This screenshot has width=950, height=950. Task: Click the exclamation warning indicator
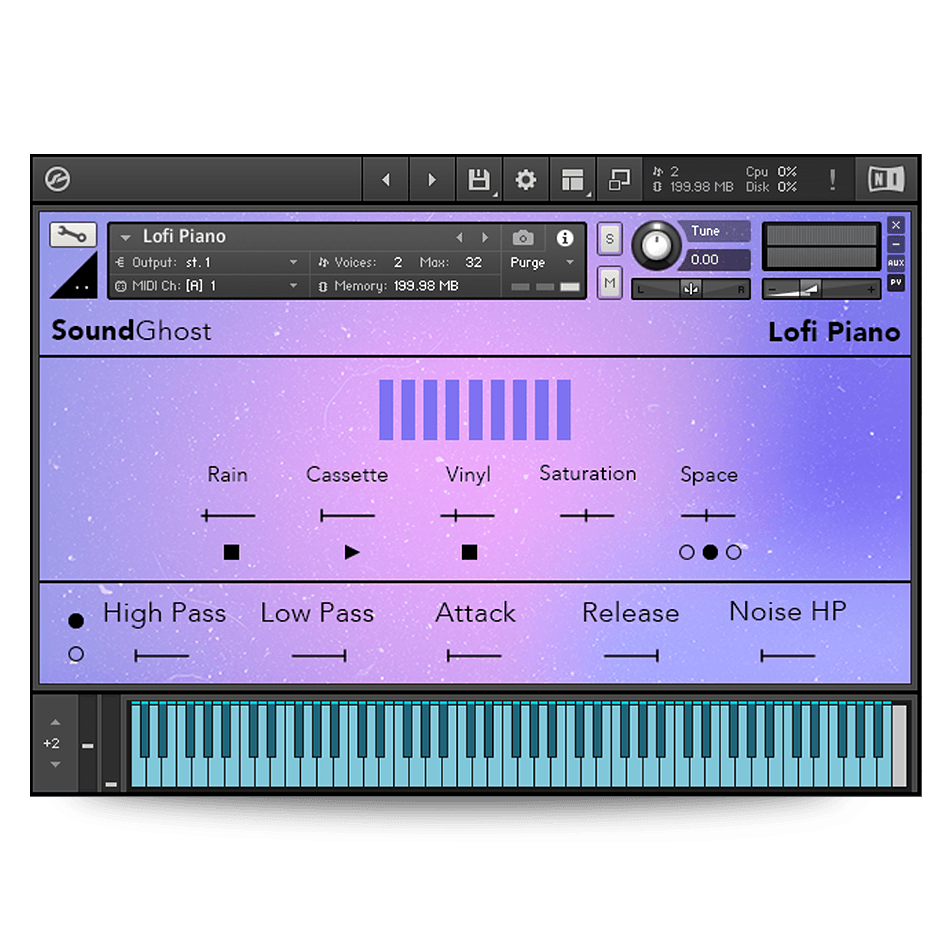point(833,179)
